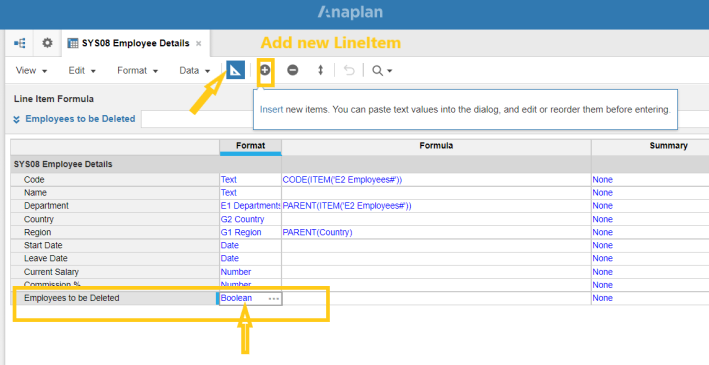Select the Start Date line item row

pos(115,246)
